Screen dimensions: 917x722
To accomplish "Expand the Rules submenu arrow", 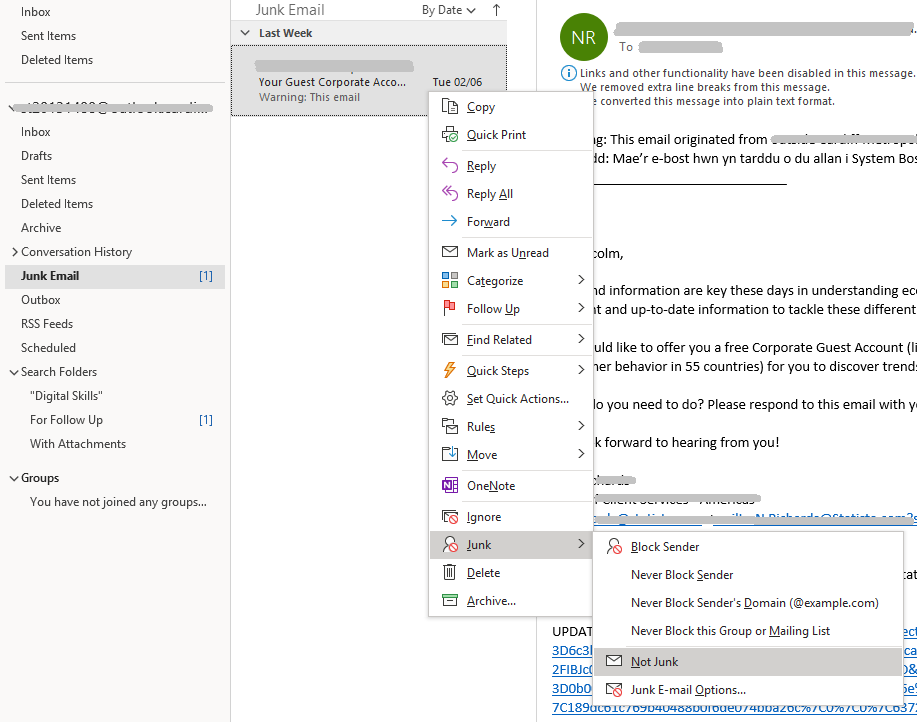I will click(581, 426).
